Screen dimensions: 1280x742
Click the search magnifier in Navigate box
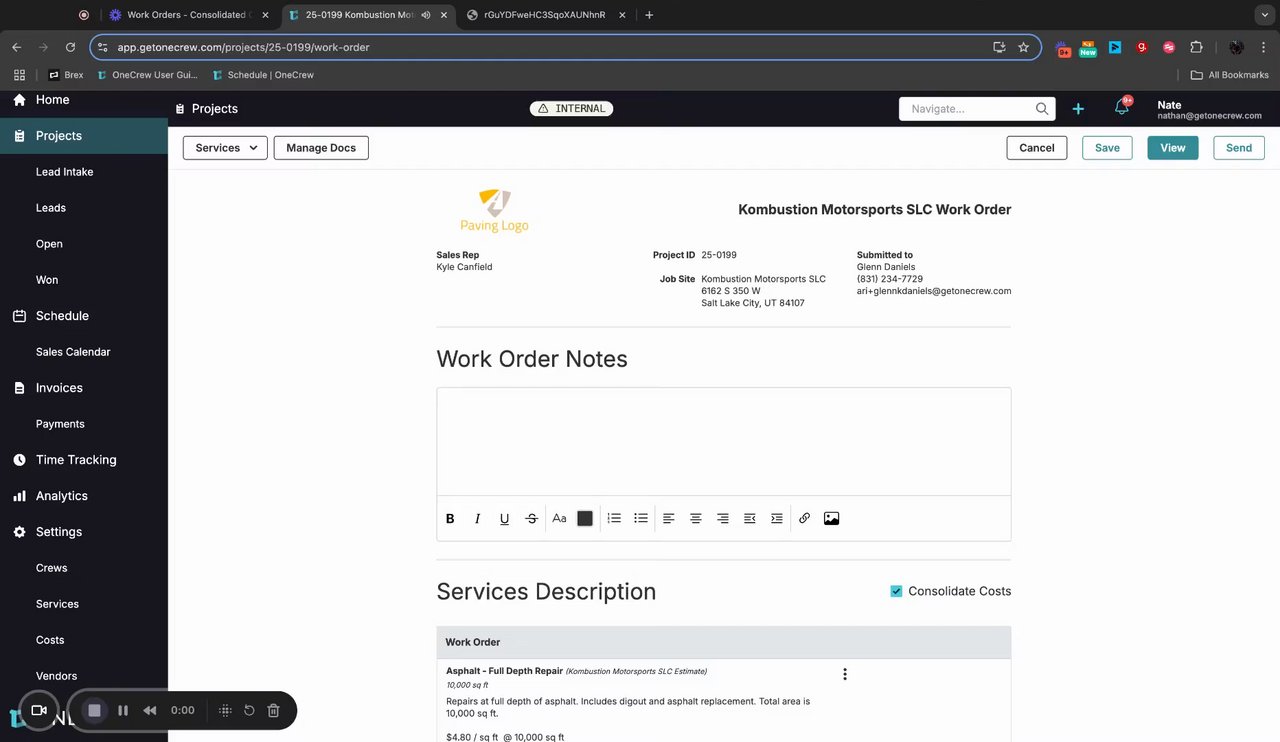pos(1042,108)
